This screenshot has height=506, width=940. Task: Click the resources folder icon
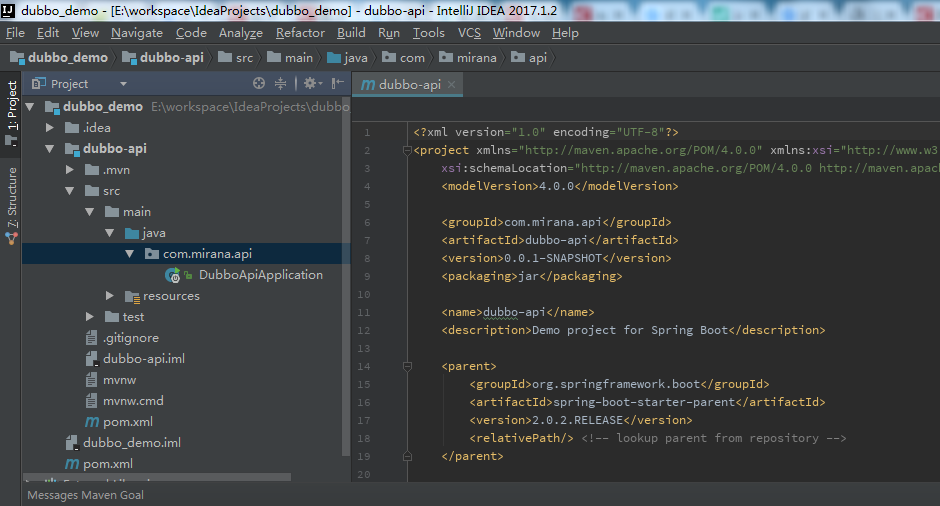coord(132,296)
